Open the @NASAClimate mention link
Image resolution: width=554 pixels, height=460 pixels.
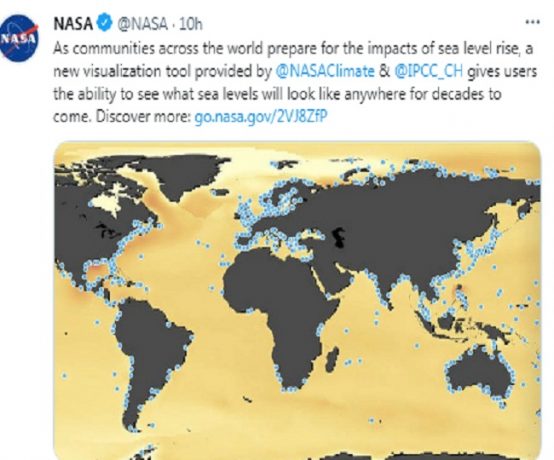coord(324,71)
